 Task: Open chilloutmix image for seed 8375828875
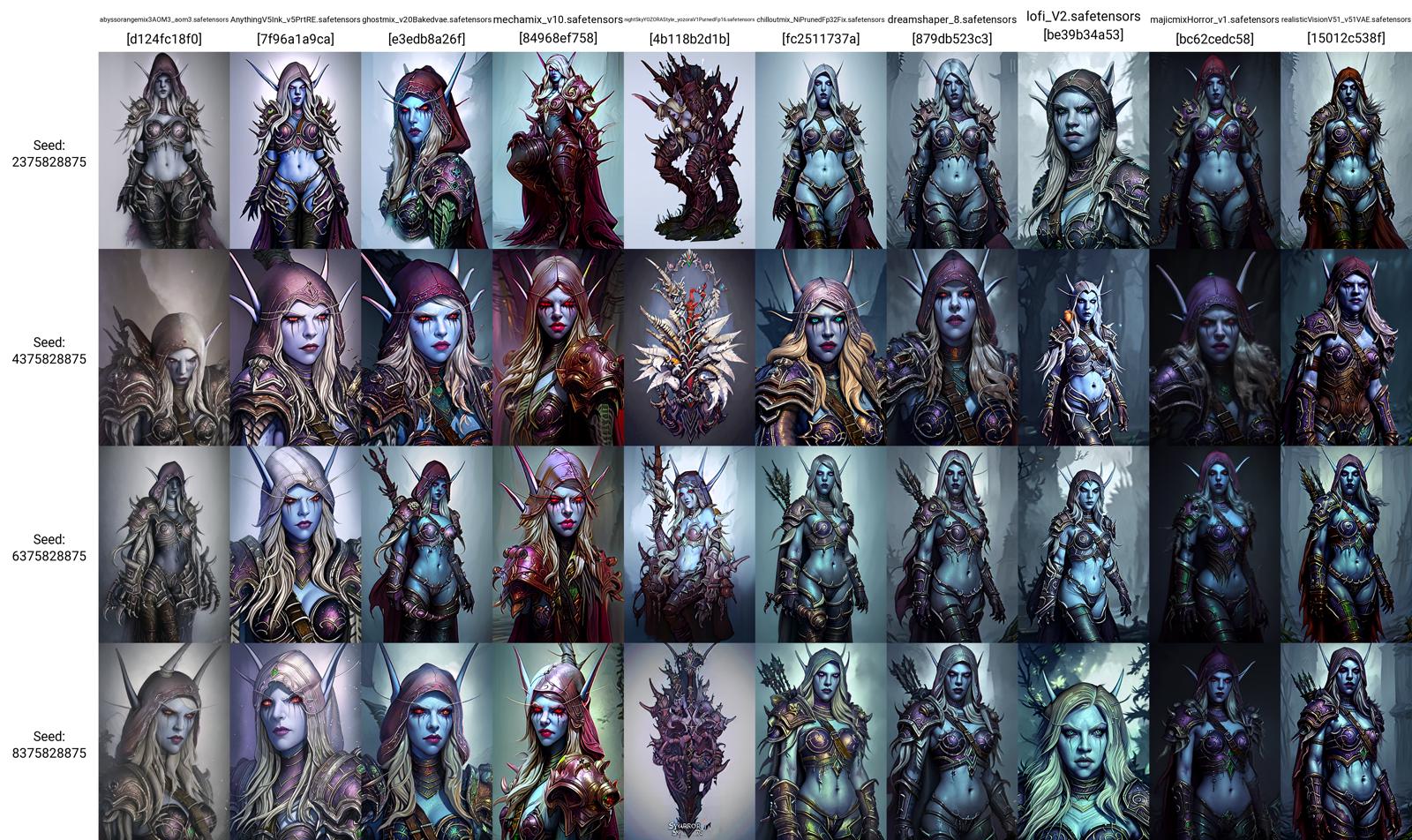(821, 741)
